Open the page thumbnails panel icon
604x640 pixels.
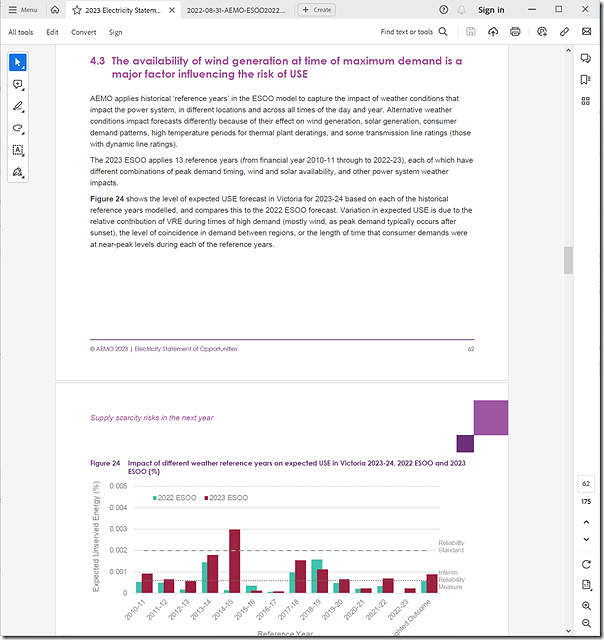(586, 101)
